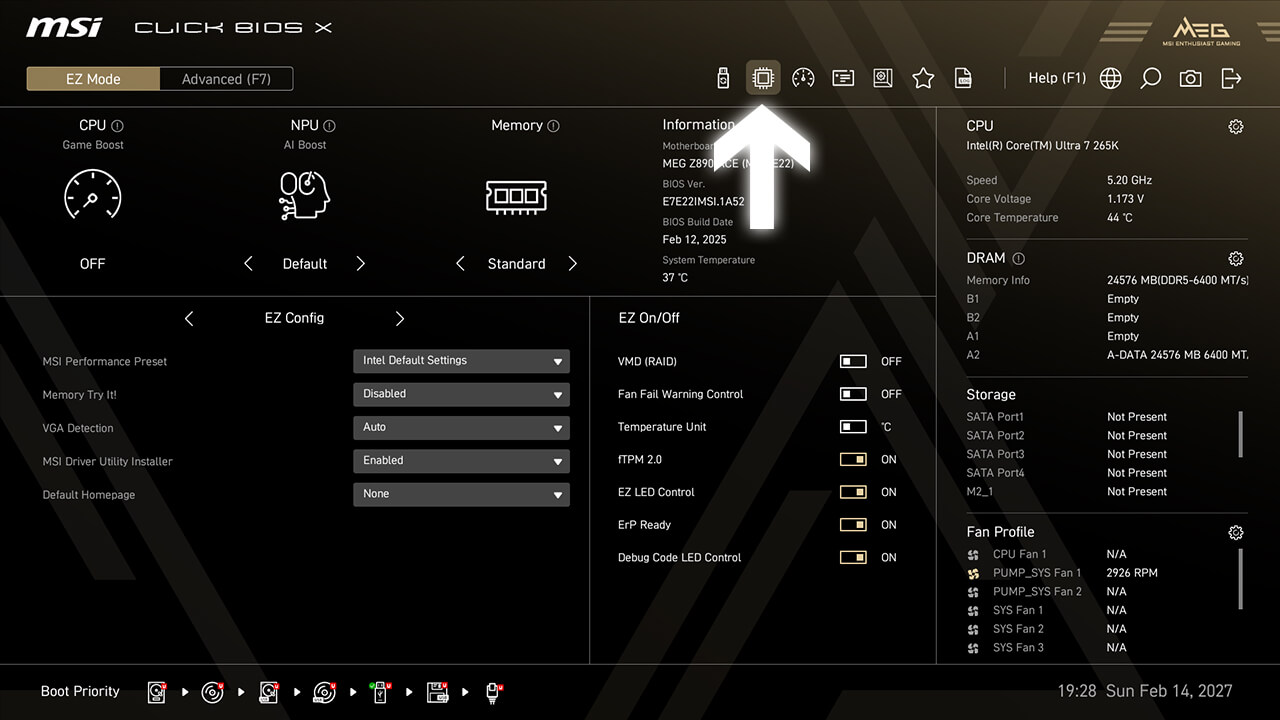
Task: Click the info icon beside CPU Game Boost
Action: coord(117,126)
